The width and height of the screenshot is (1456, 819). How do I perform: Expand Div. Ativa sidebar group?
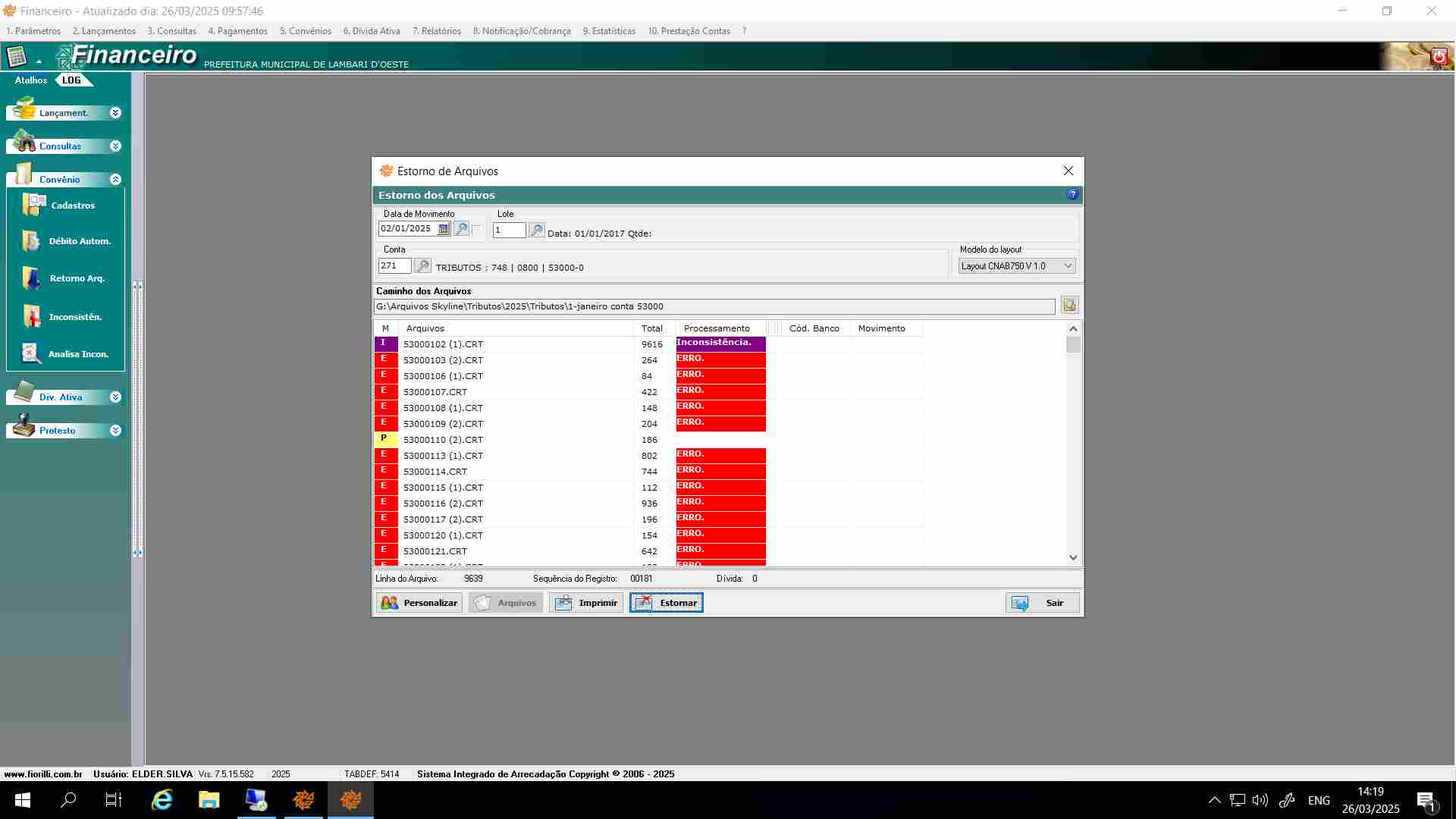[x=115, y=397]
